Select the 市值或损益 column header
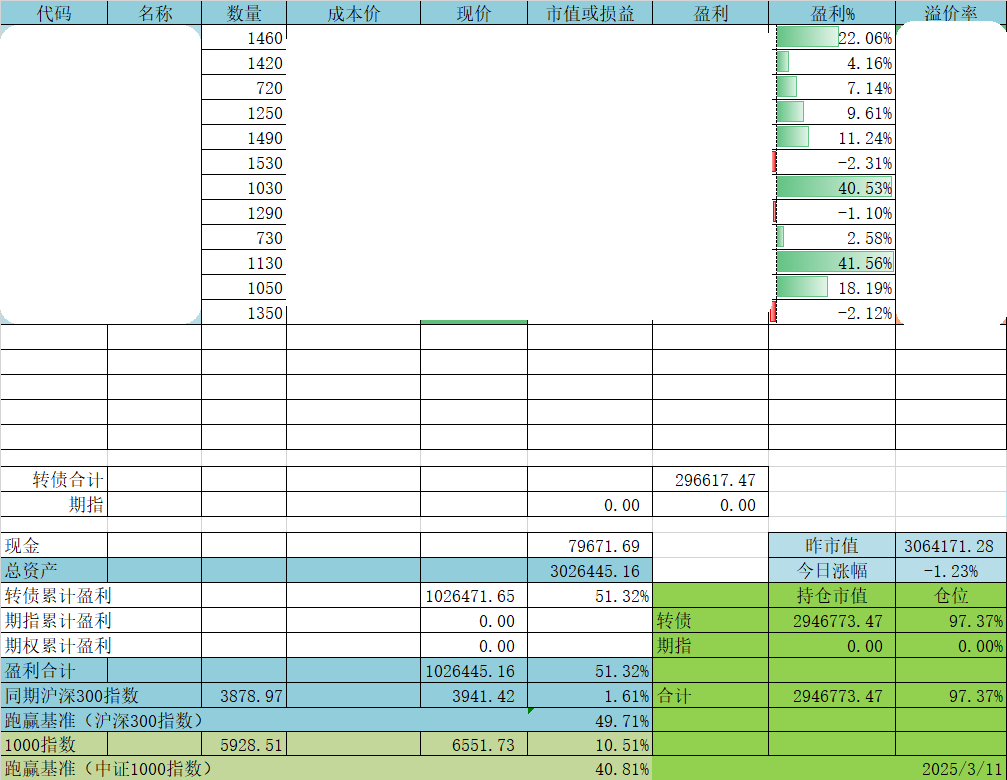Image resolution: width=1007 pixels, height=780 pixels. pos(590,13)
